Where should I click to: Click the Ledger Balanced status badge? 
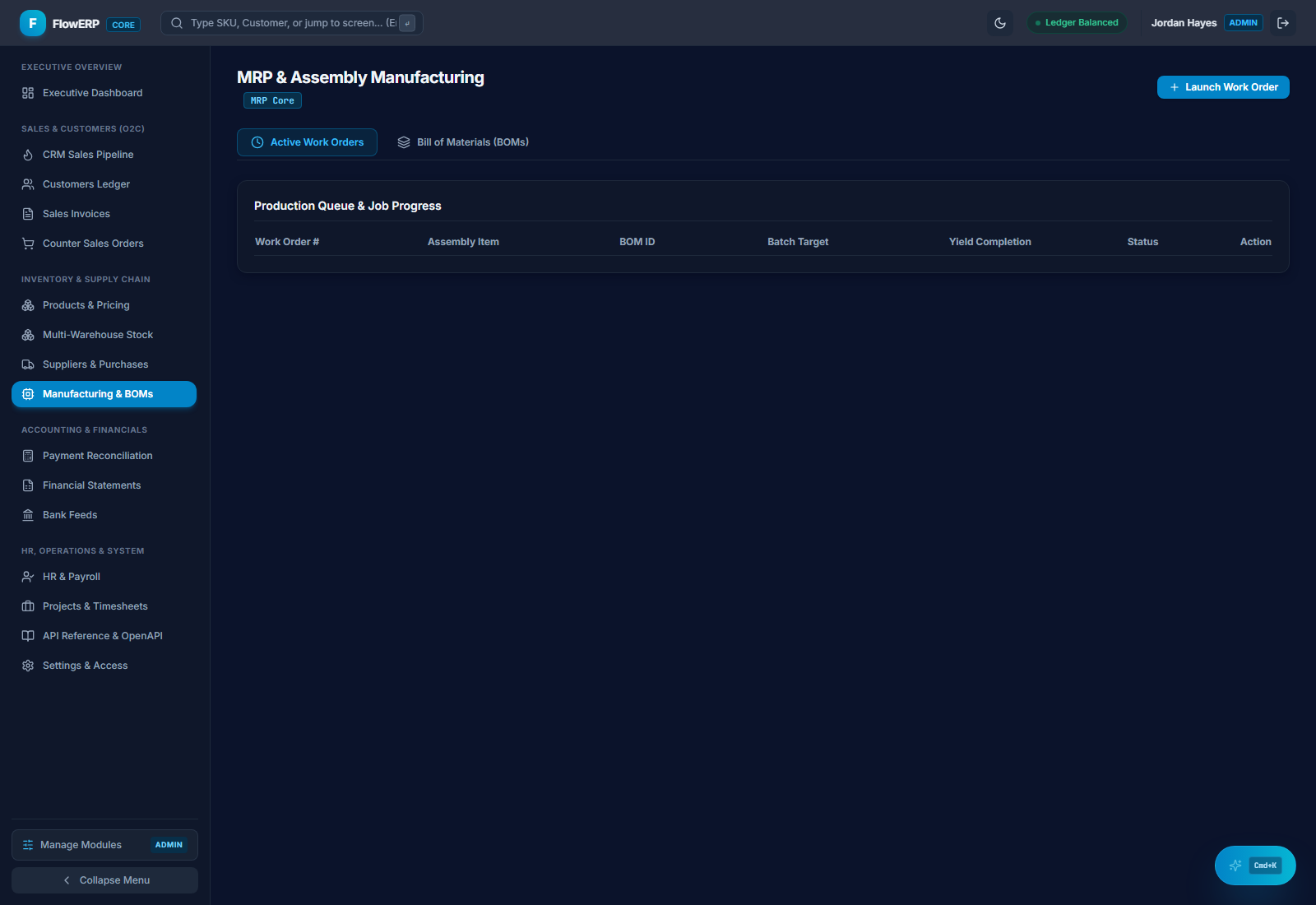point(1077,23)
